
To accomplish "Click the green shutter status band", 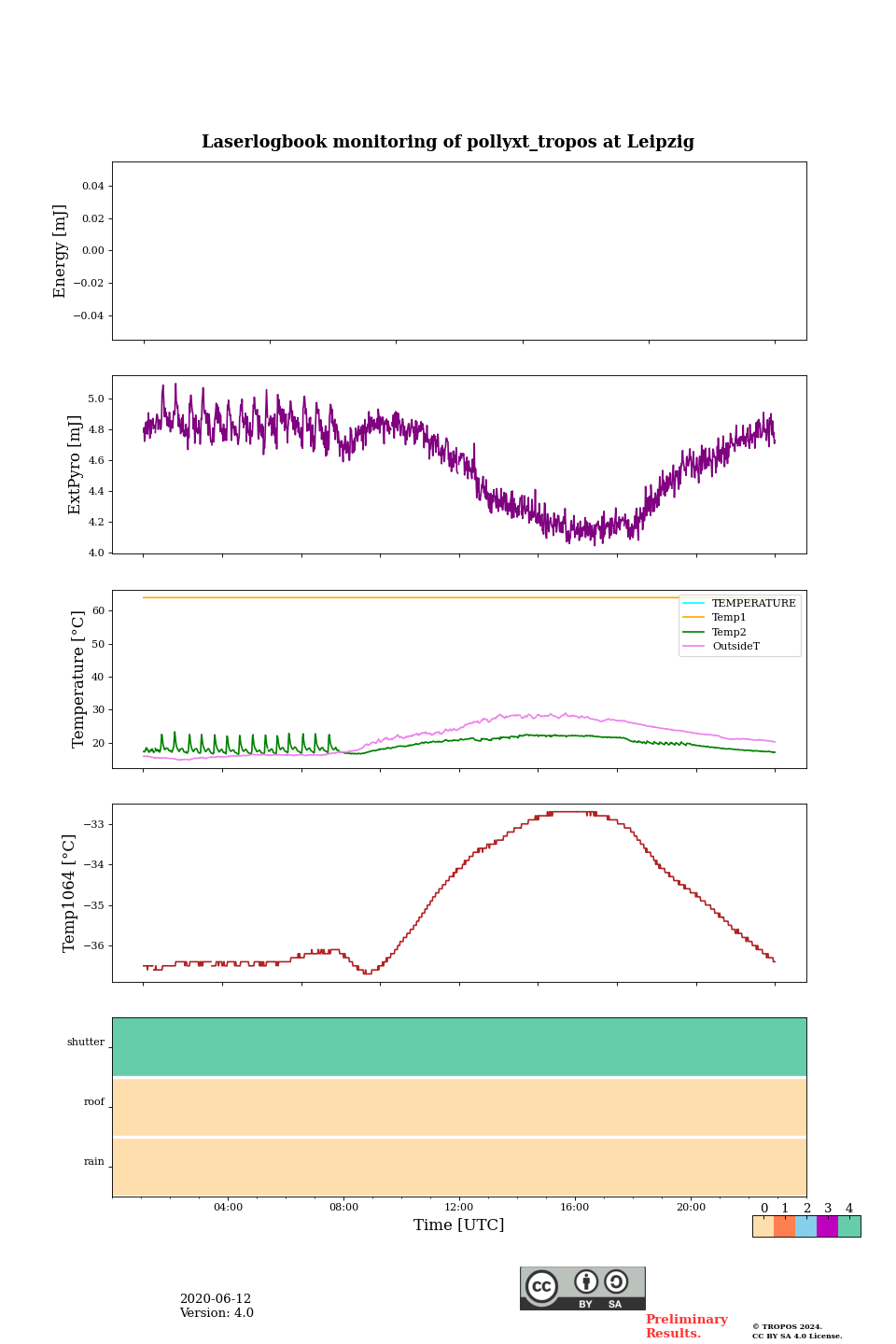I will (459, 1046).
